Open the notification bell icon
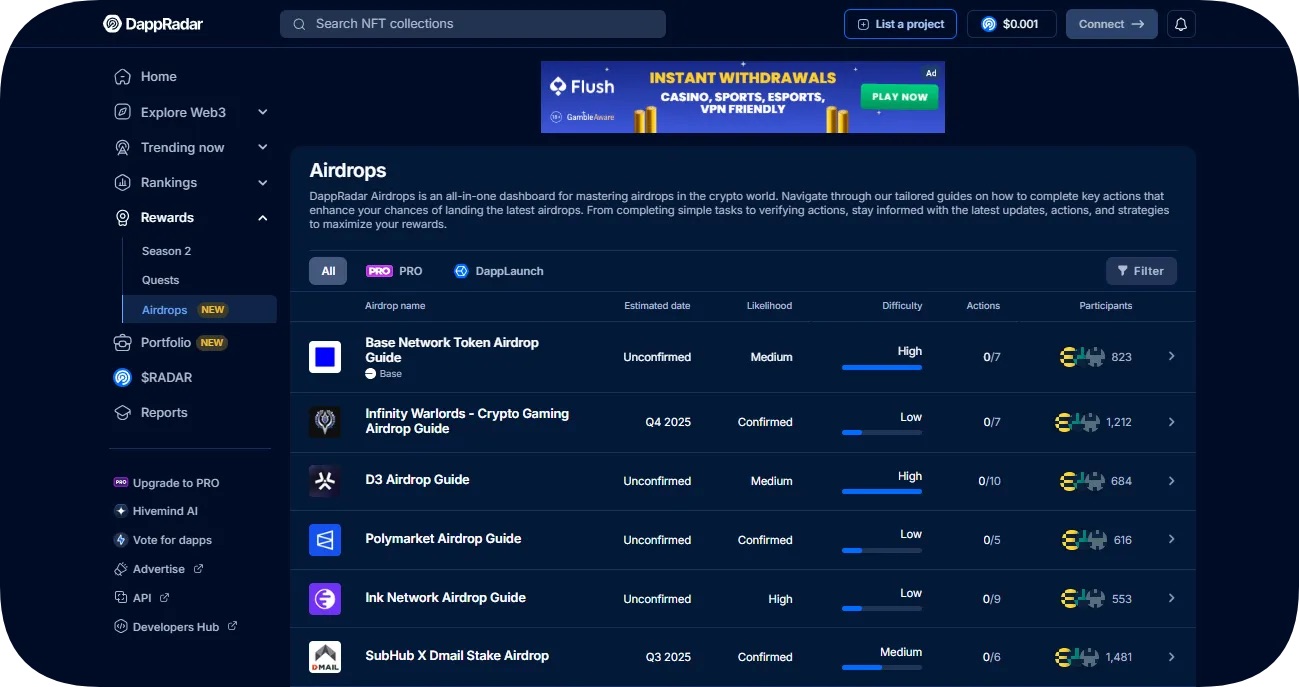Viewport: 1299px width, 687px height. tap(1181, 23)
